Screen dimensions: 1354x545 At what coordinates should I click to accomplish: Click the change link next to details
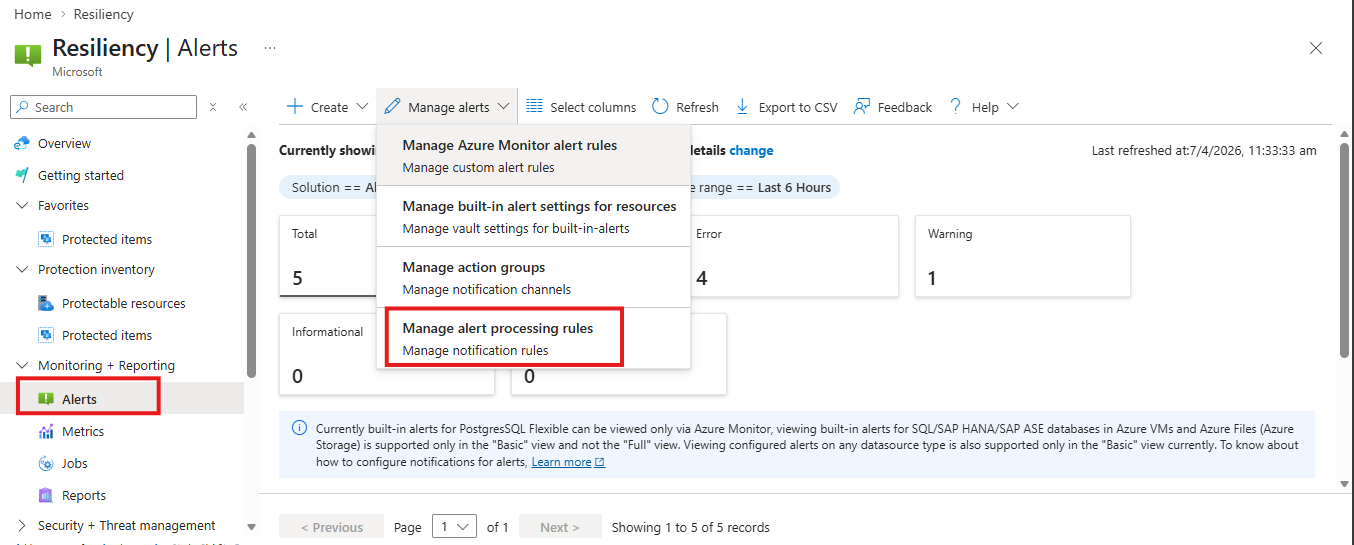(x=751, y=150)
